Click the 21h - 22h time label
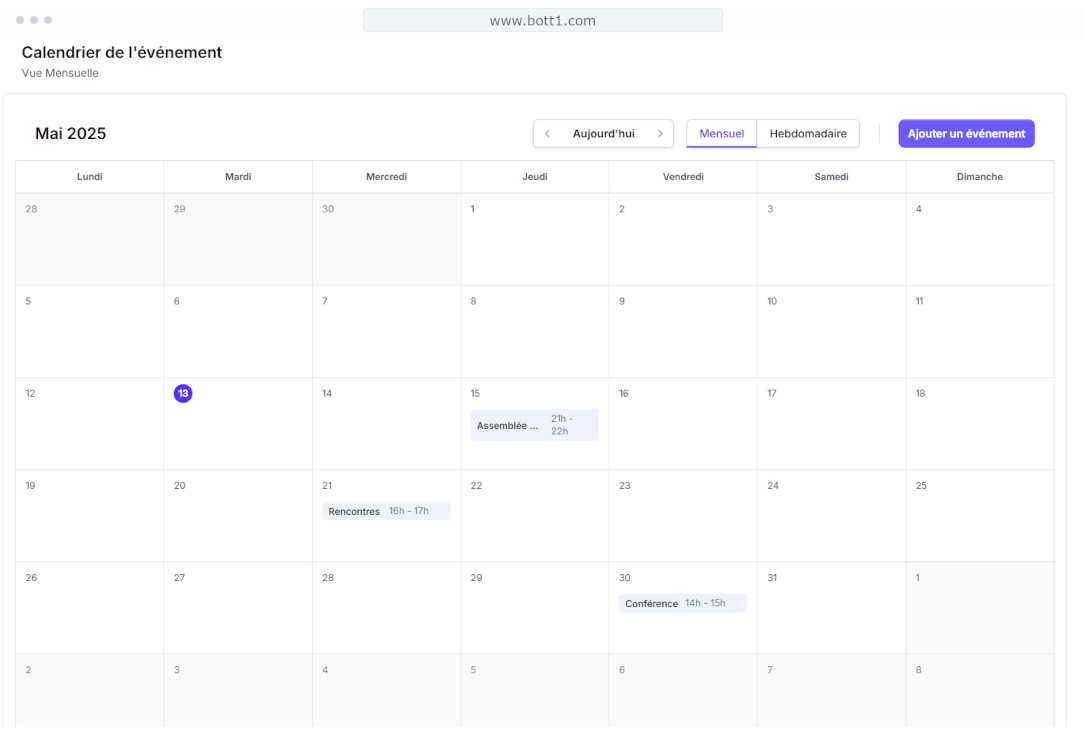Screen dimensions: 1085x730 pos(563,424)
